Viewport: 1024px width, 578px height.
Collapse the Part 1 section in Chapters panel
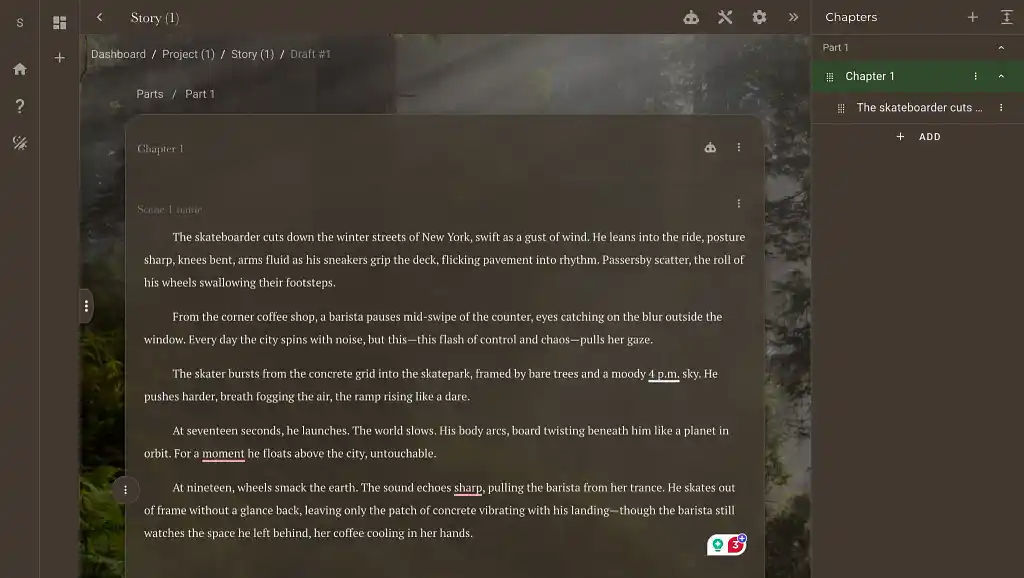coord(1001,47)
